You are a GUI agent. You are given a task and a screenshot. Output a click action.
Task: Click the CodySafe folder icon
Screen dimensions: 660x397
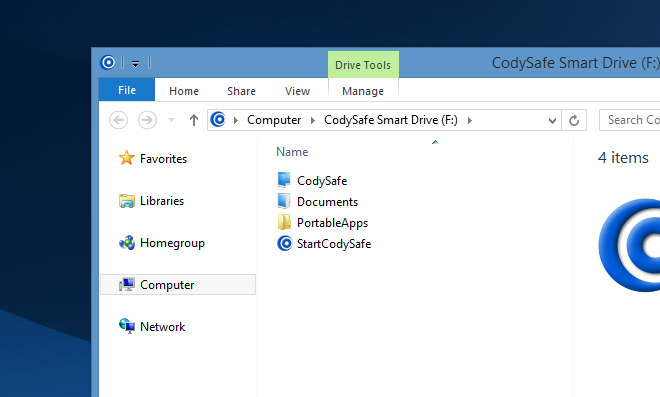284,179
